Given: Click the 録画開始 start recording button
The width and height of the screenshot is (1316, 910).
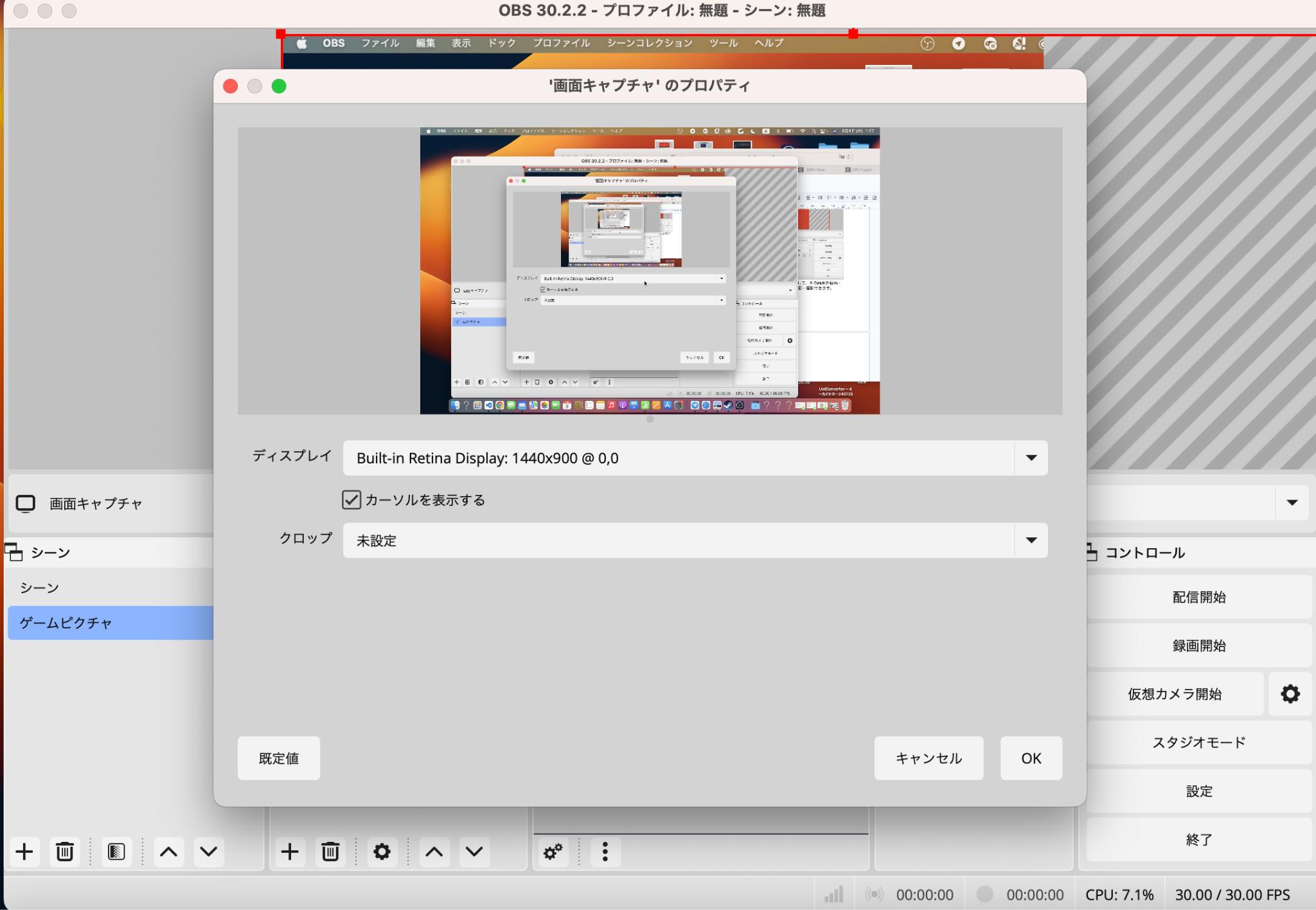Looking at the screenshot, I should [1199, 646].
